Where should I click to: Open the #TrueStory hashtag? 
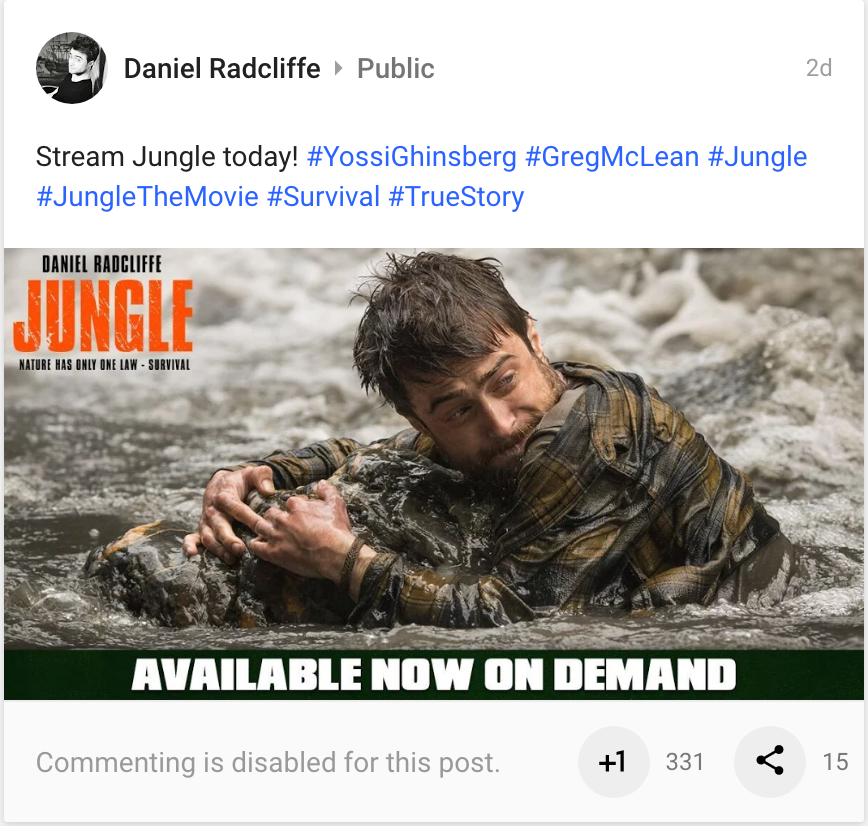click(x=456, y=197)
